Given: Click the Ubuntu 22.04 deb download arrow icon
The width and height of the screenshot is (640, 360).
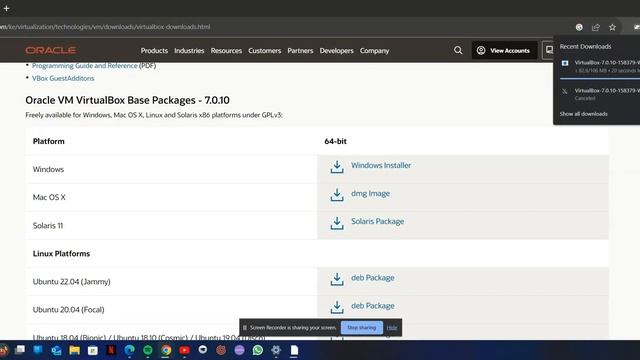Looking at the screenshot, I should click(x=337, y=279).
